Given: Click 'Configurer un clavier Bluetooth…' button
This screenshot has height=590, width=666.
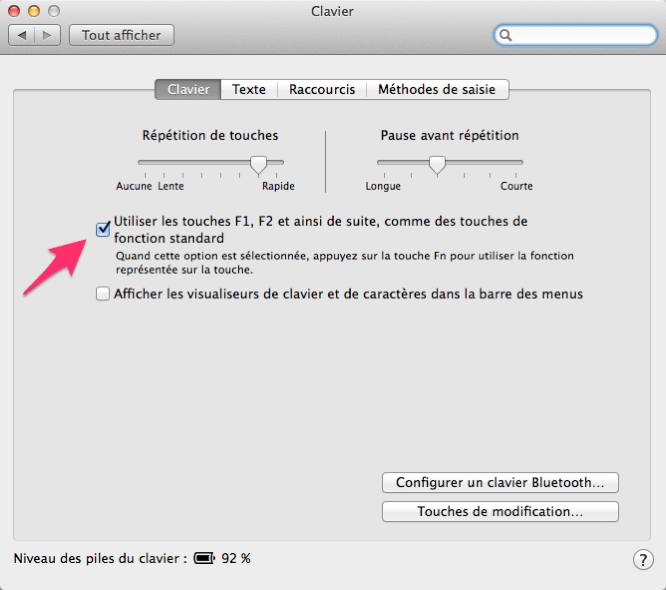Looking at the screenshot, I should [x=500, y=482].
